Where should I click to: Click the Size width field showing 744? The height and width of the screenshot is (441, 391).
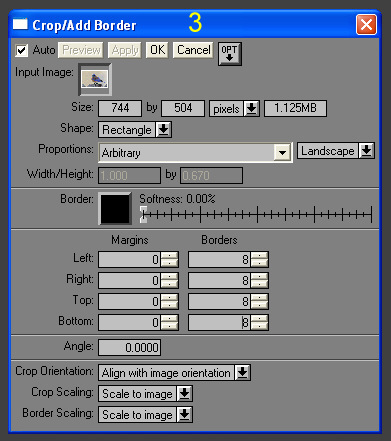pos(120,108)
